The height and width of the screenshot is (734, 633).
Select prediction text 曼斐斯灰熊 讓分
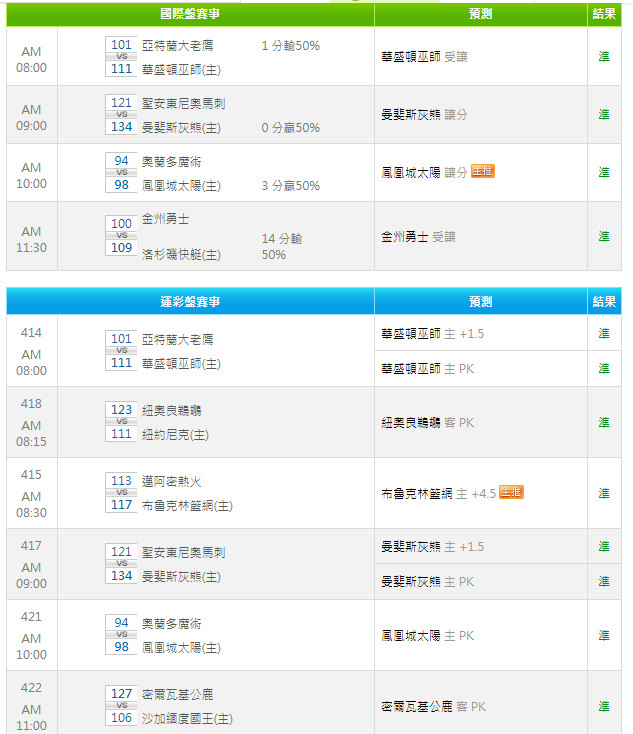point(424,115)
